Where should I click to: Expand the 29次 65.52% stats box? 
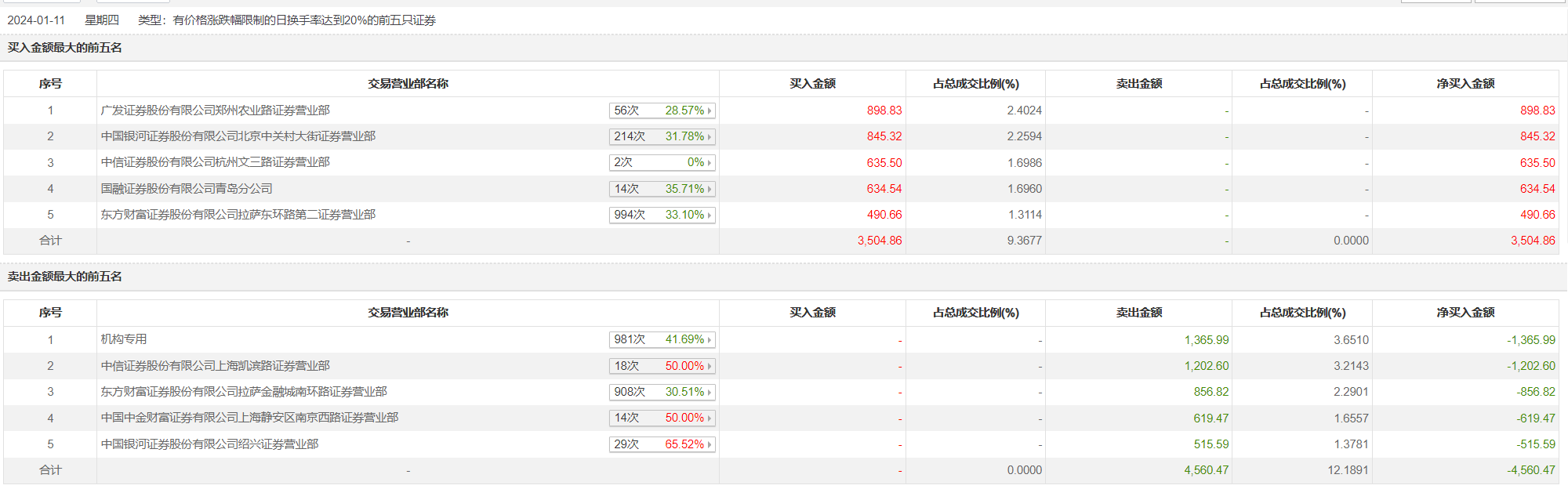662,444
